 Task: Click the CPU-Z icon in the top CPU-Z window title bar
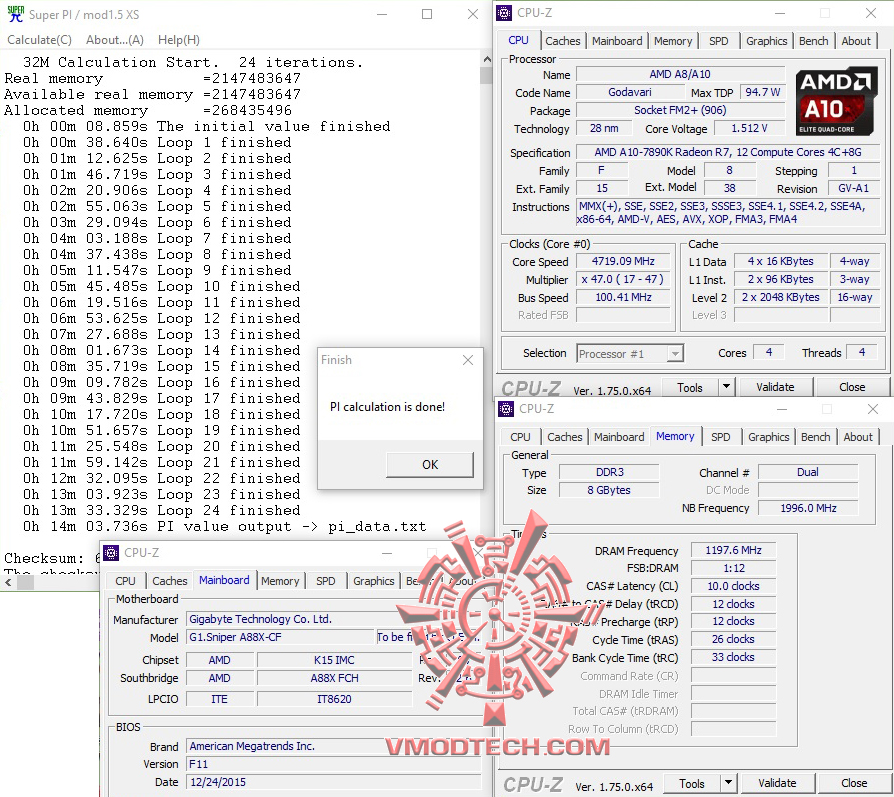(x=504, y=13)
